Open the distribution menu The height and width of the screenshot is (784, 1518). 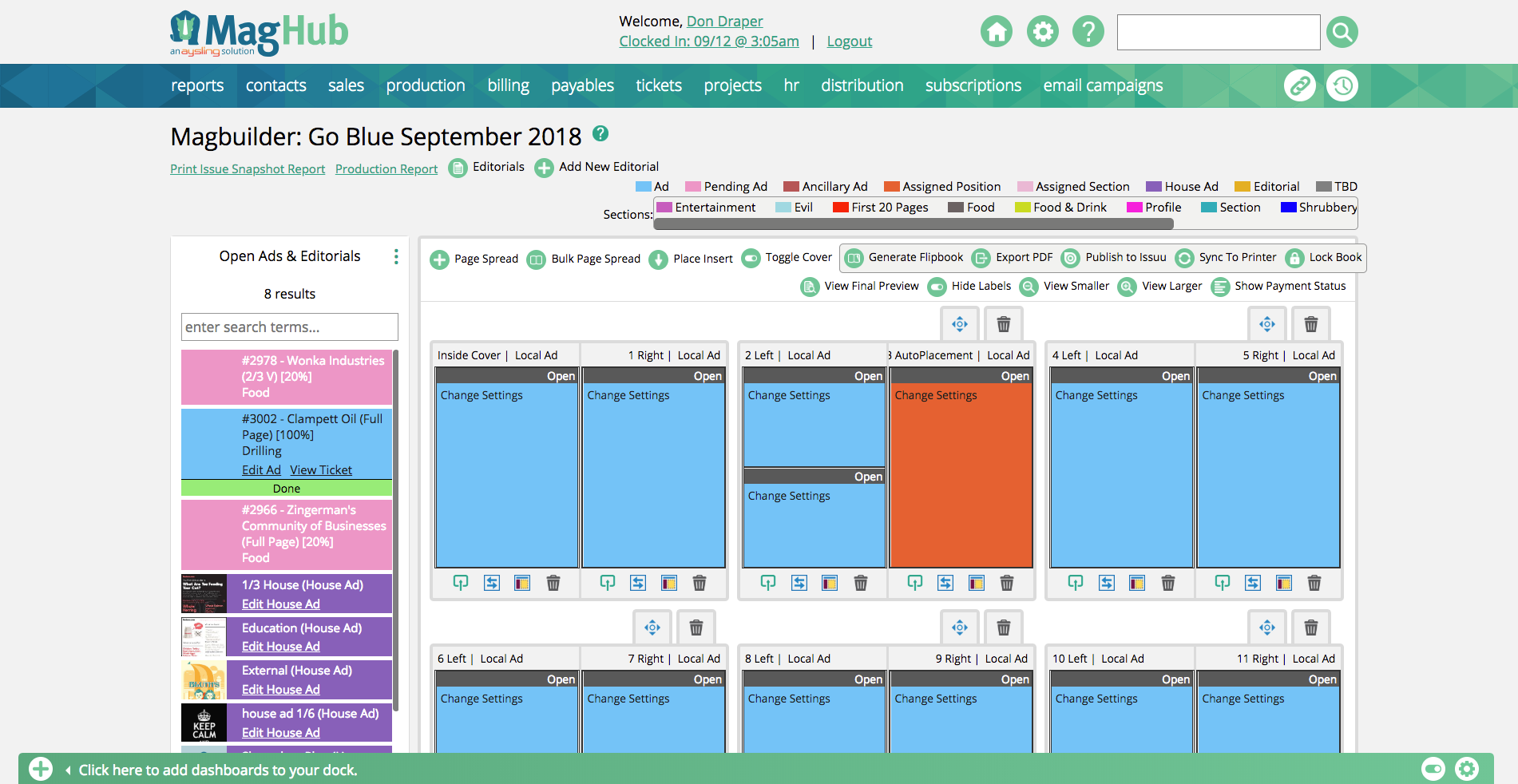pos(862,85)
